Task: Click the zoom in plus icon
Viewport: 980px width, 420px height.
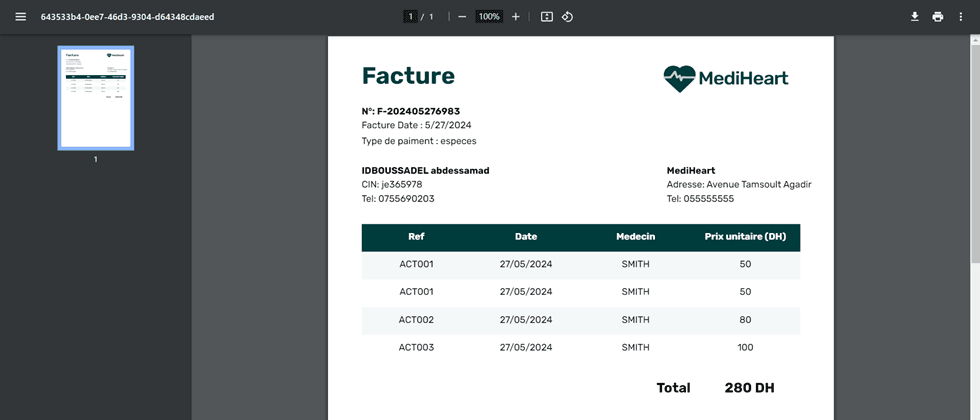Action: 516,17
